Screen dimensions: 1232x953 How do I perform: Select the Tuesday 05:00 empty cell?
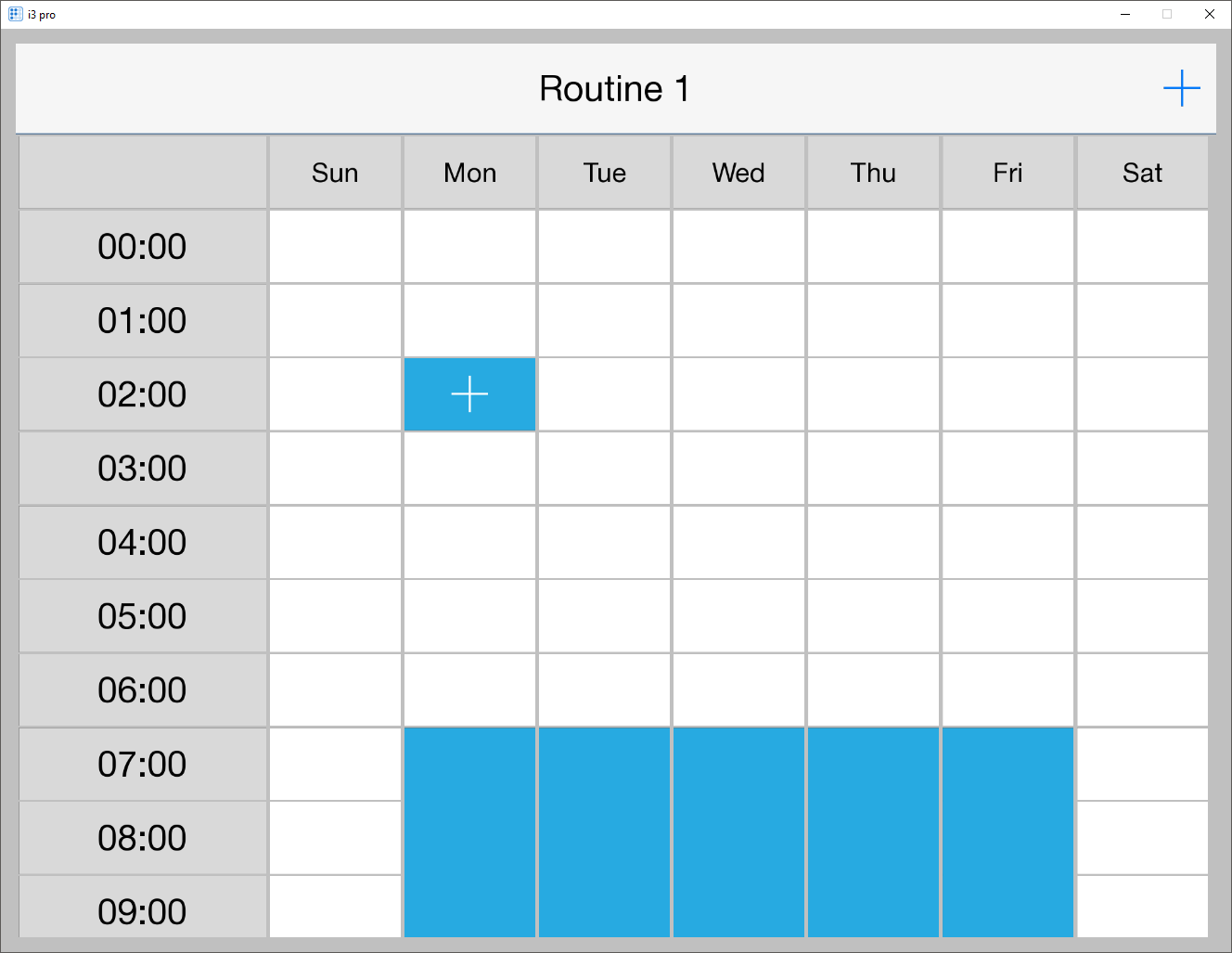click(604, 616)
